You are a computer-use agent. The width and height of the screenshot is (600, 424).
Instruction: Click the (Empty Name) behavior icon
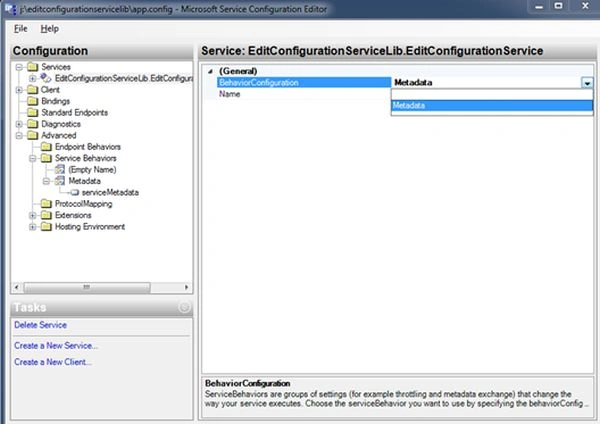click(x=60, y=169)
